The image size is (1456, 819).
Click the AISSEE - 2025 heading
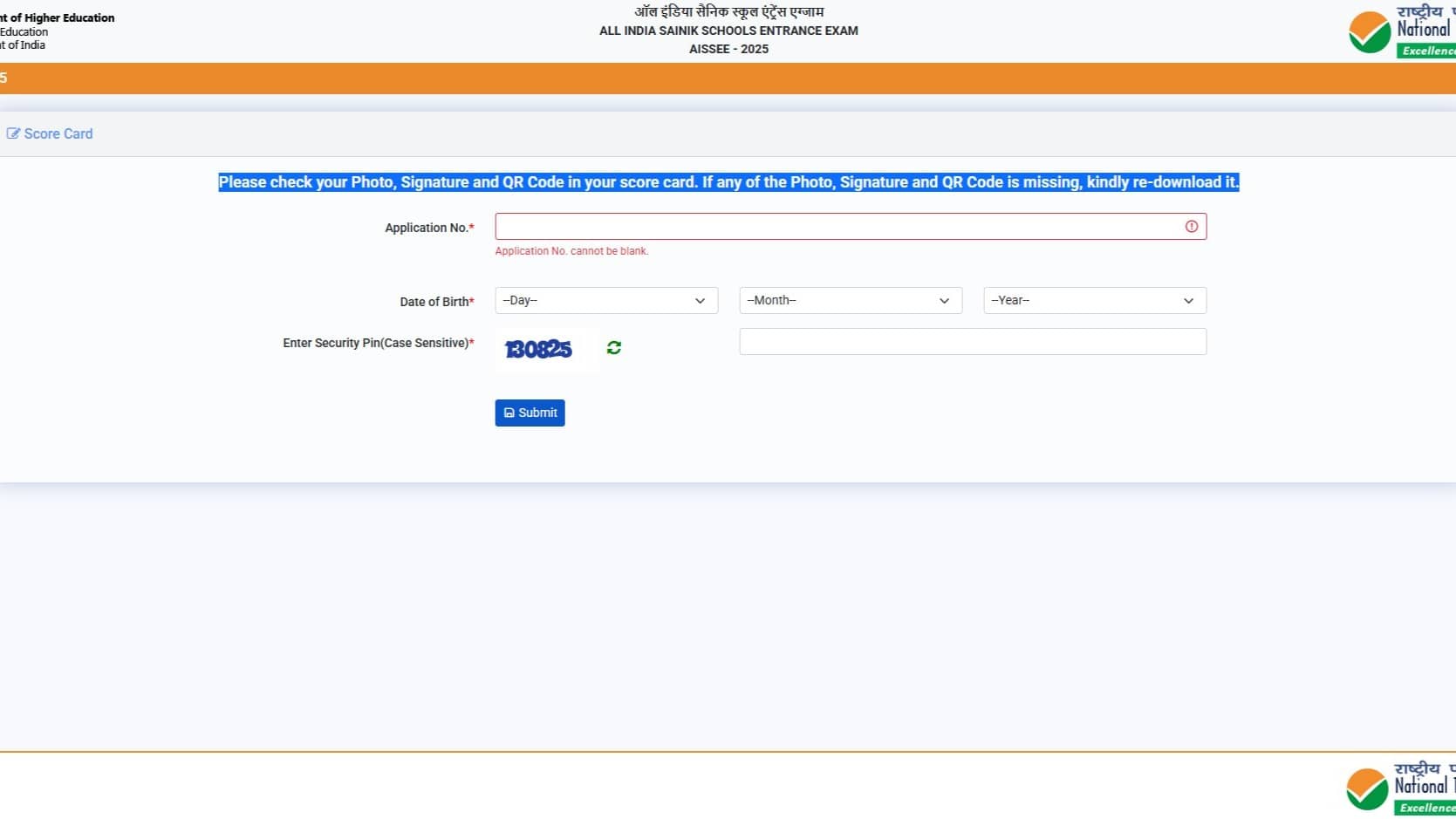[x=728, y=49]
